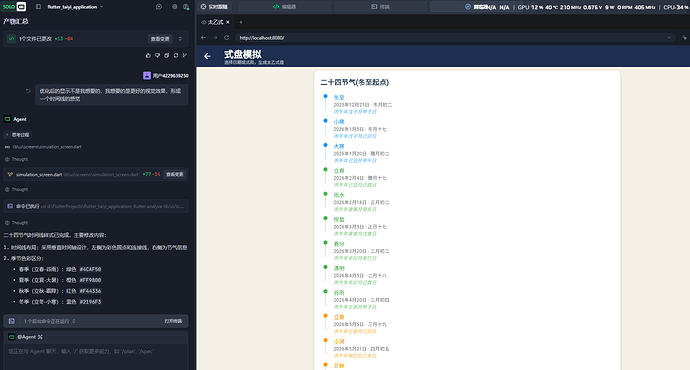
Task: Give the response a thumbs up
Action: (x=148, y=55)
